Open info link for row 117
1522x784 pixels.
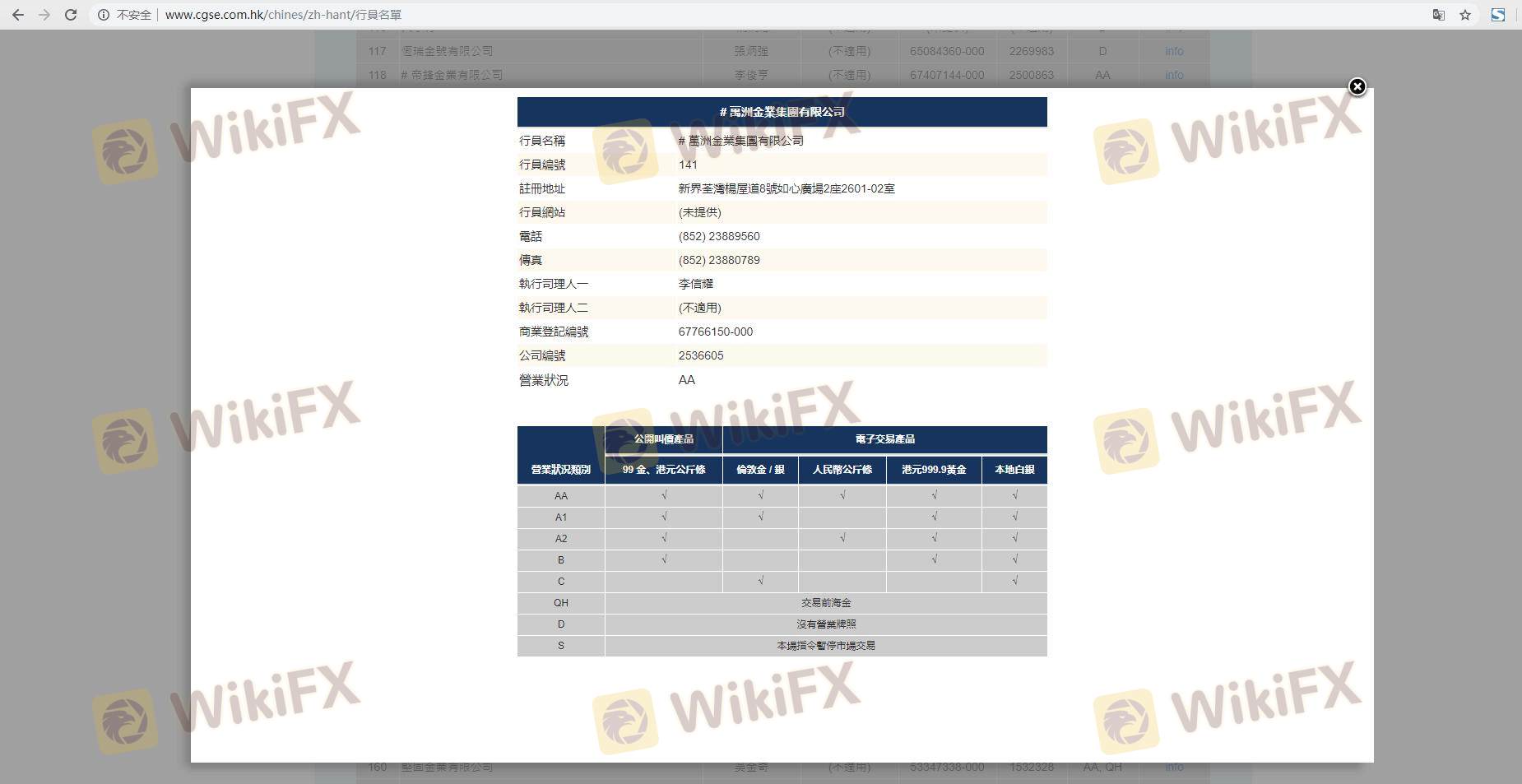[1174, 51]
